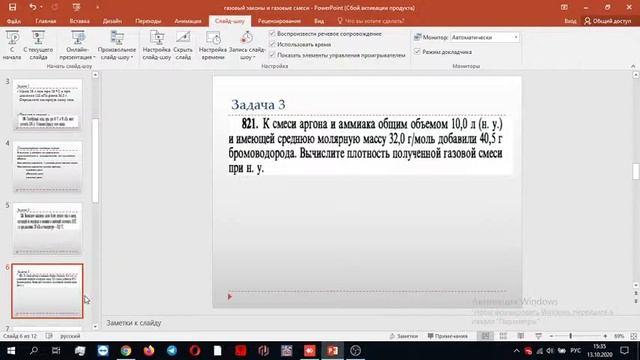Select slide 4 thumbnail
Viewport: 640px width, 360px height.
pyautogui.click(x=47, y=167)
